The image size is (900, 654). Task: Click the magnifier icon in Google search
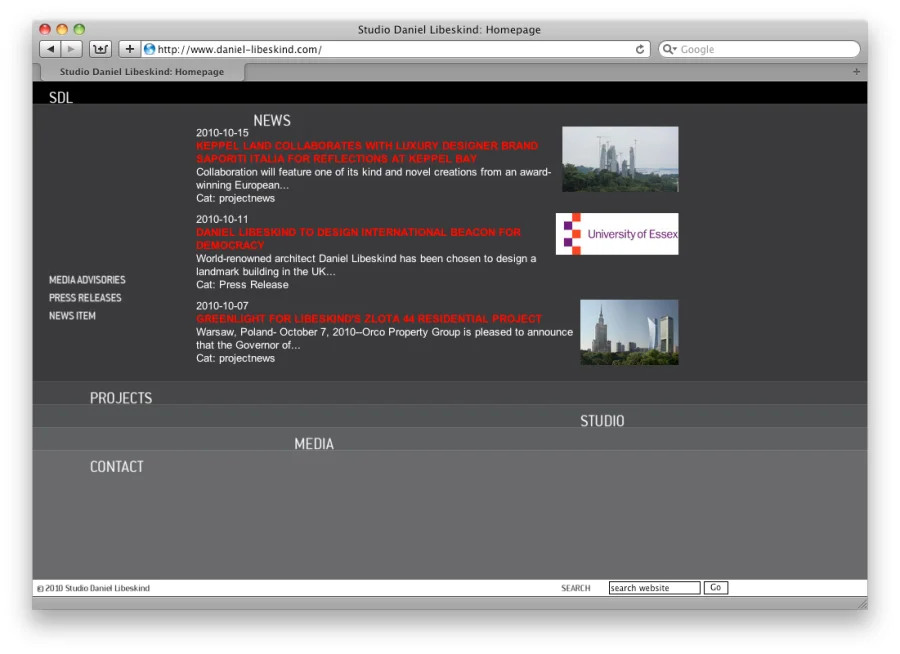click(669, 49)
